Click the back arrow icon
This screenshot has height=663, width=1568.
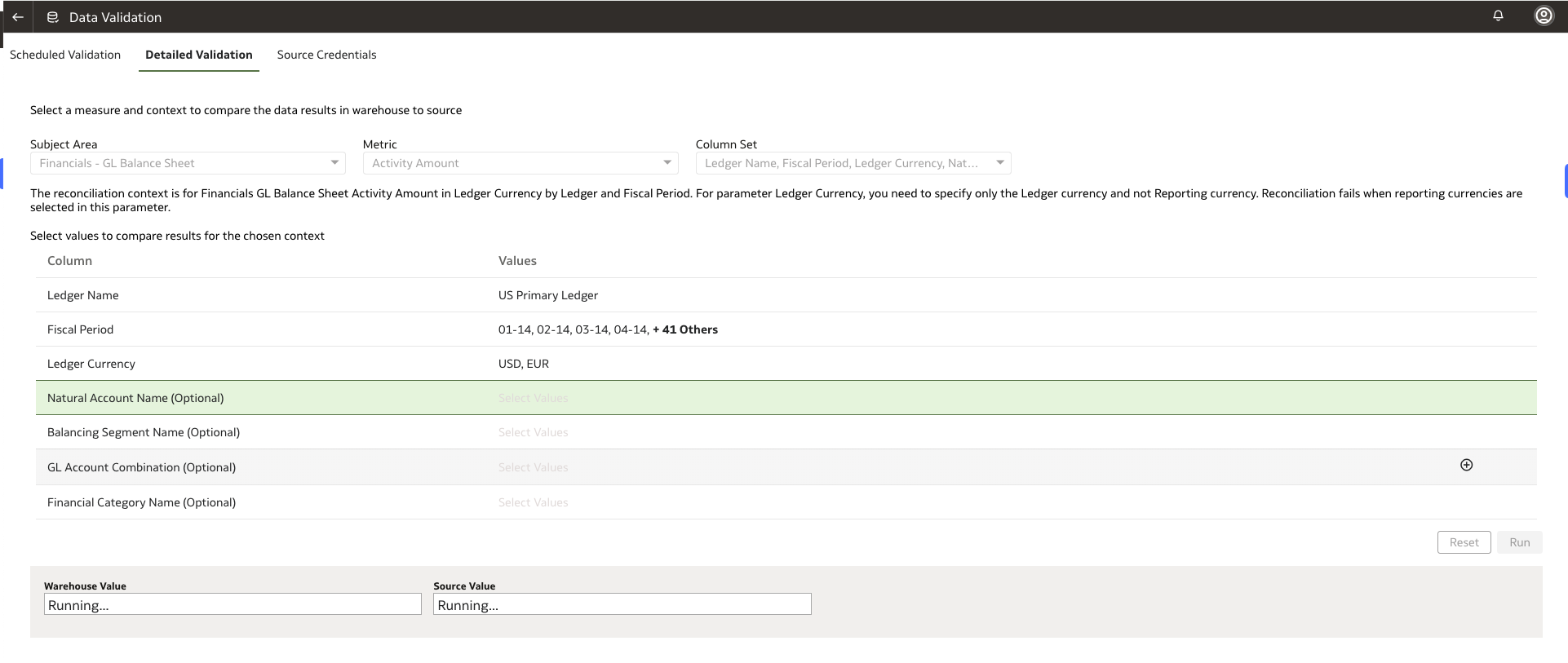[x=18, y=17]
